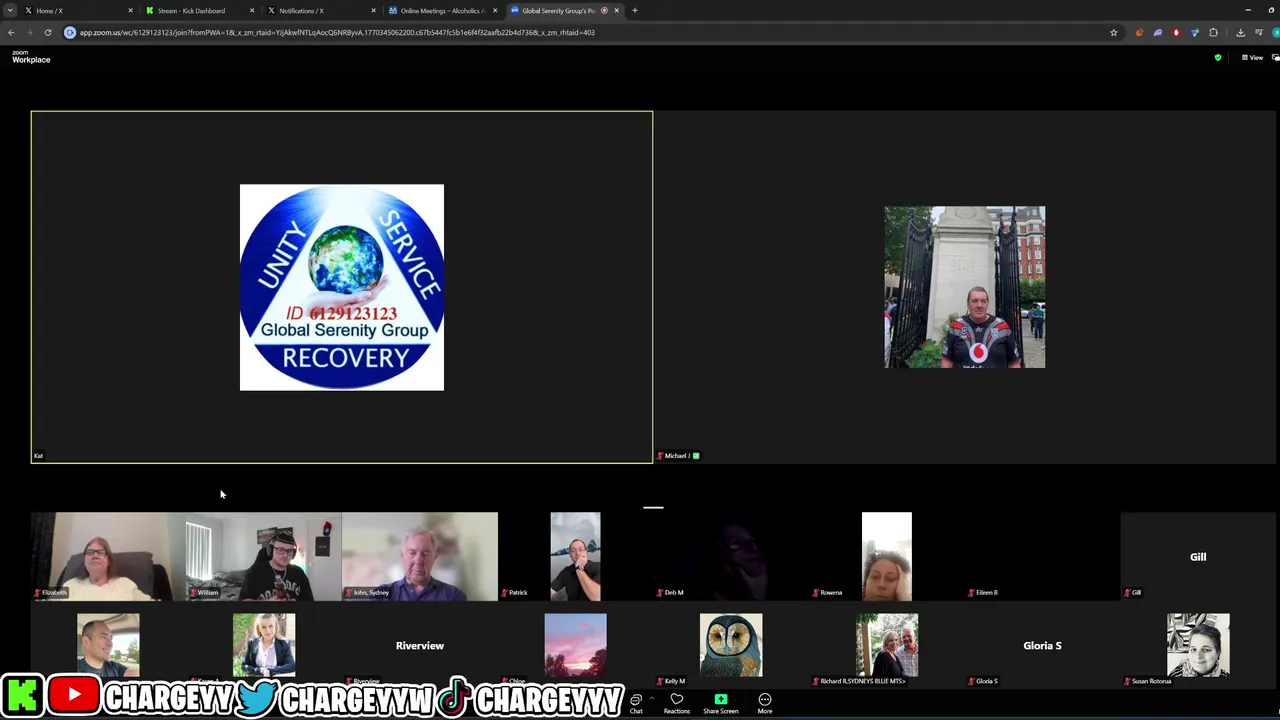Viewport: 1280px width, 720px height.
Task: Switch to the Notifications / X tab
Action: pyautogui.click(x=321, y=10)
